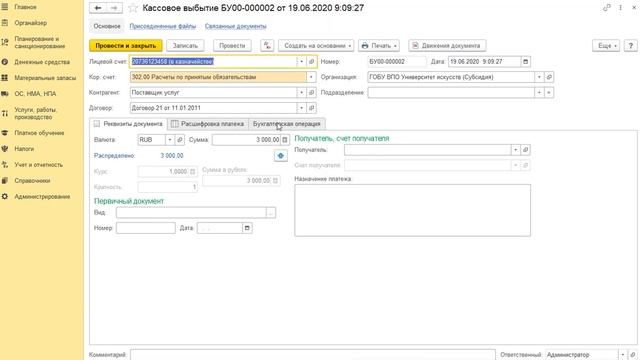640x360 pixels.
Task: Expand the Договор dropdown
Action: tap(302, 108)
